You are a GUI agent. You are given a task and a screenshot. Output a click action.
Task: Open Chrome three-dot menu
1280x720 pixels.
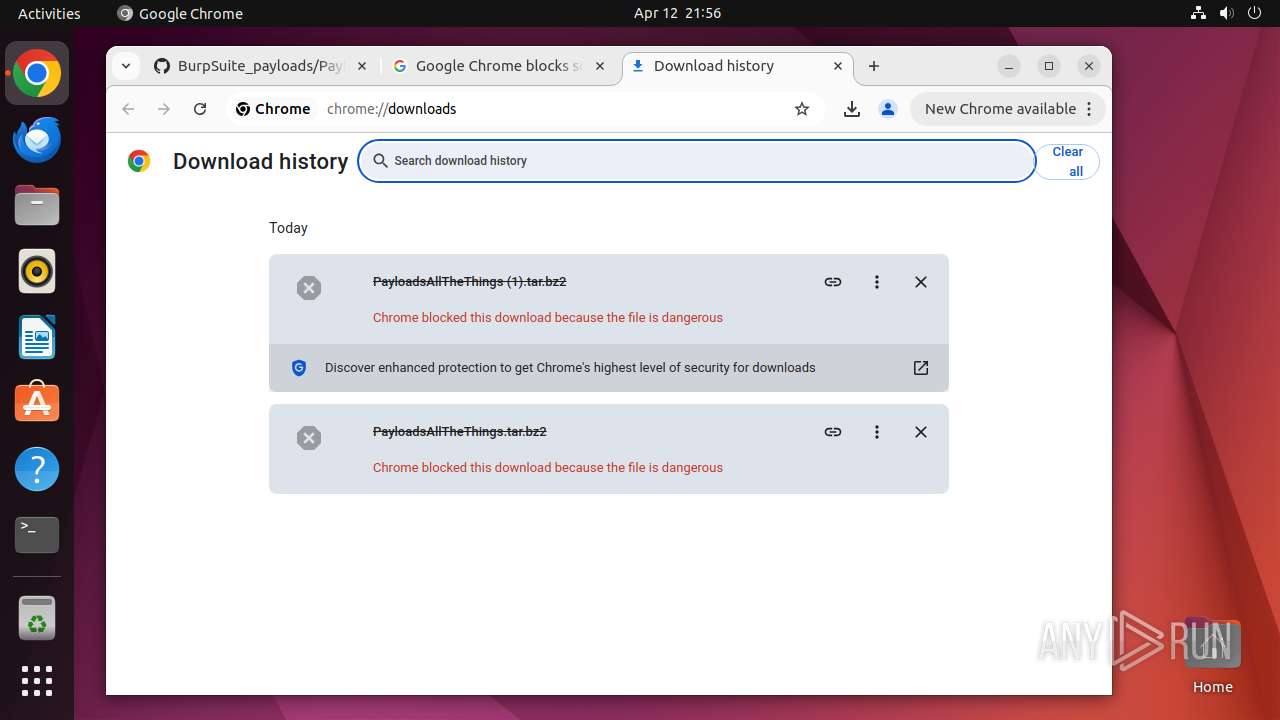tap(1090, 109)
